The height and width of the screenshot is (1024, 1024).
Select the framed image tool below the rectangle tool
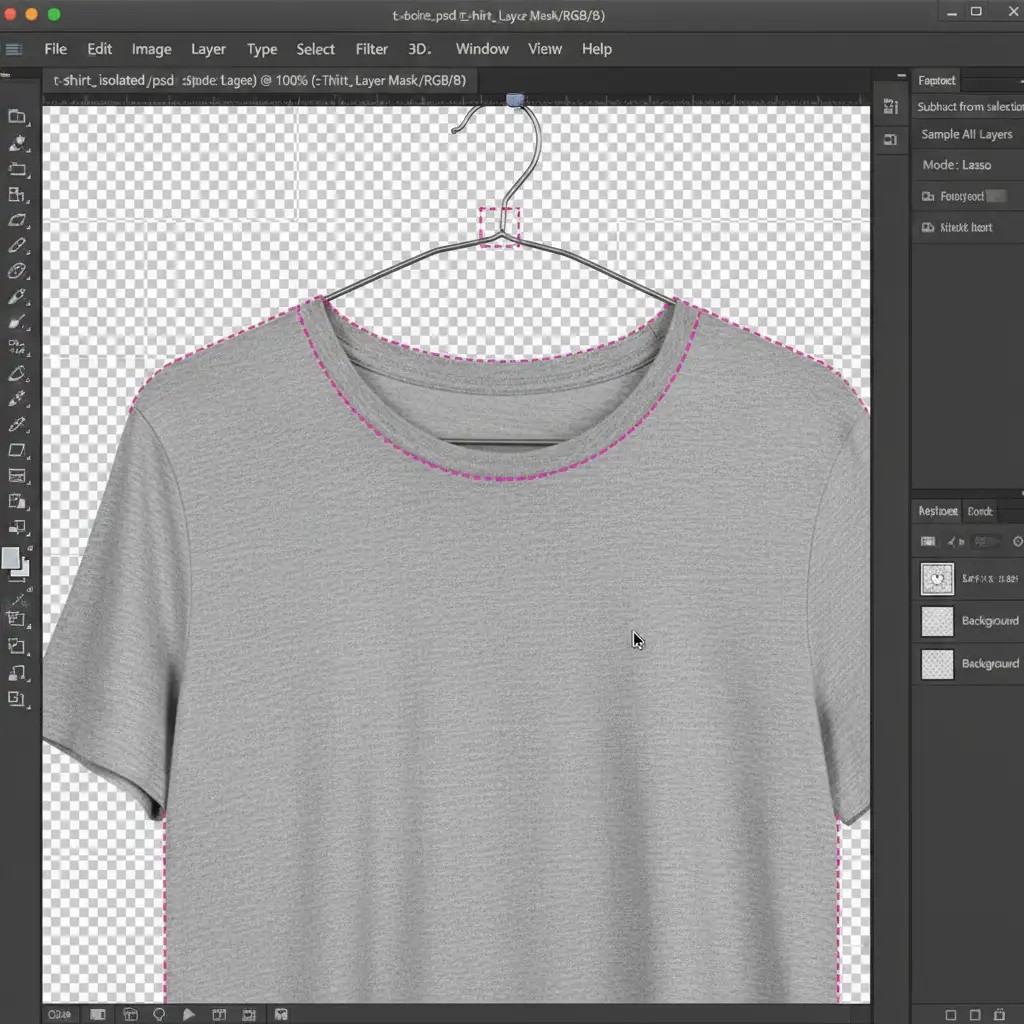(17, 476)
